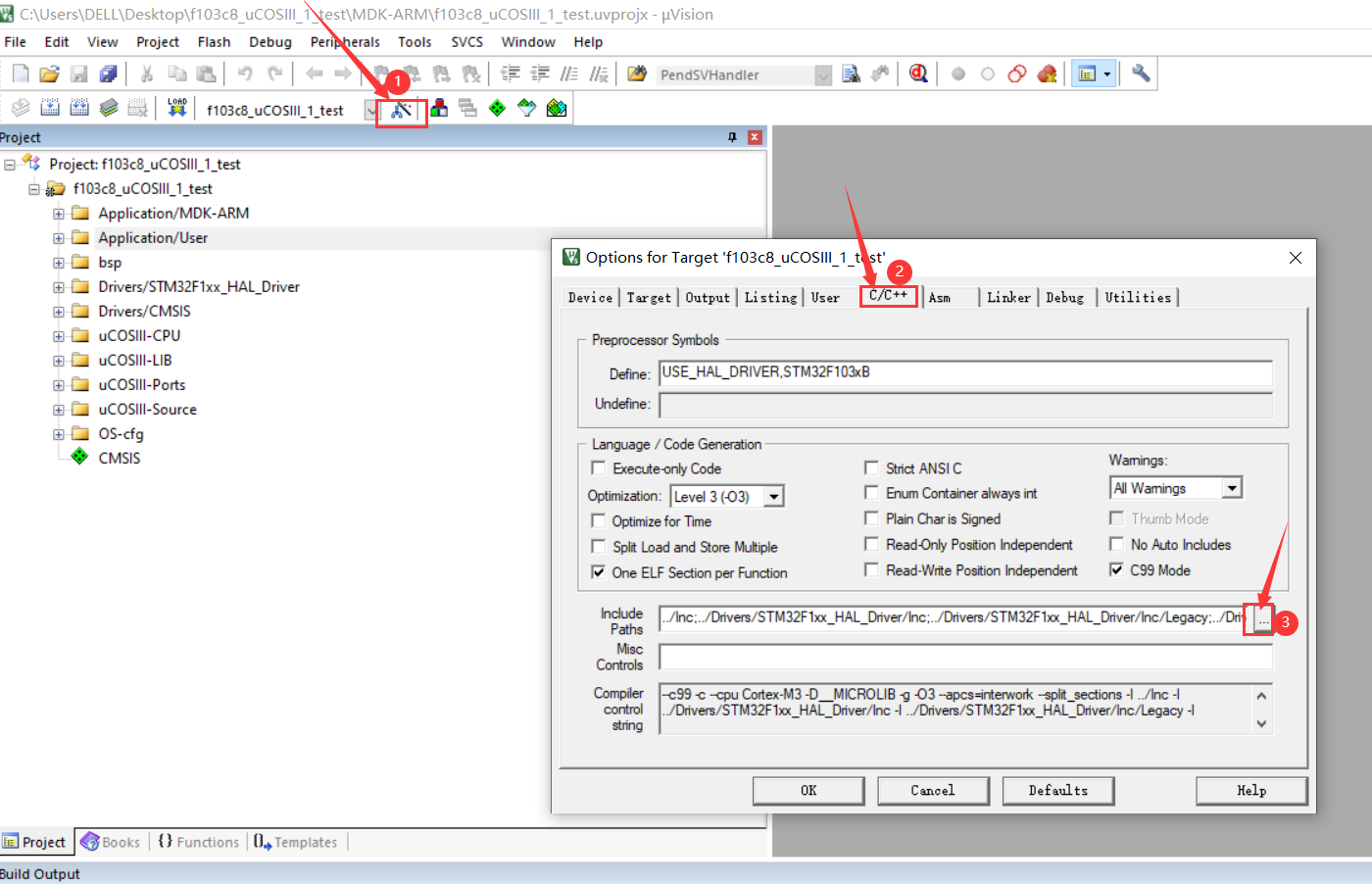Viewport: 1372px width, 884px height.
Task: Click the Help button in dialog
Action: 1251,791
